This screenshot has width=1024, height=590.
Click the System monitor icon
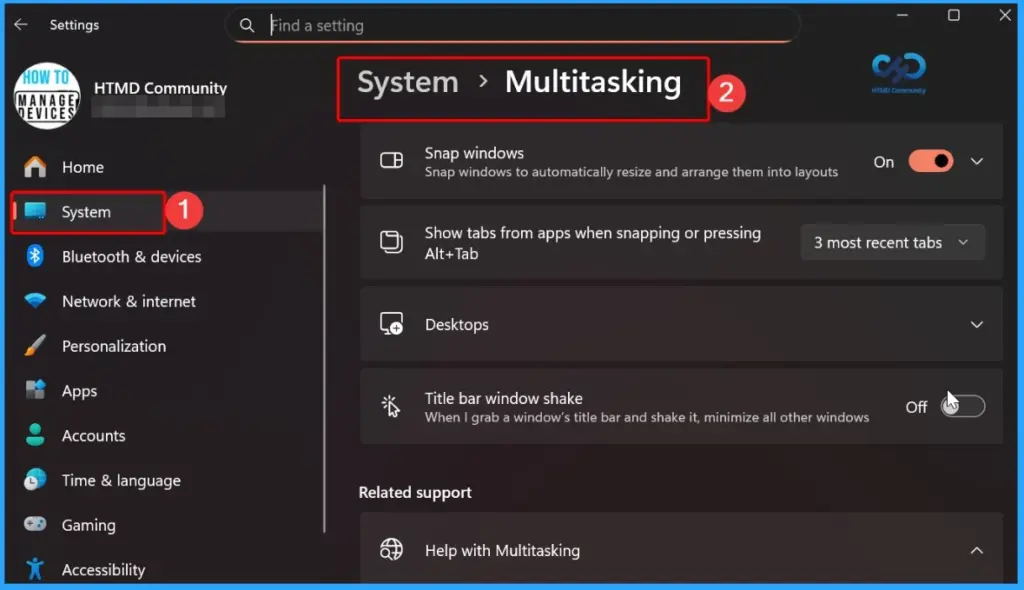tap(35, 211)
